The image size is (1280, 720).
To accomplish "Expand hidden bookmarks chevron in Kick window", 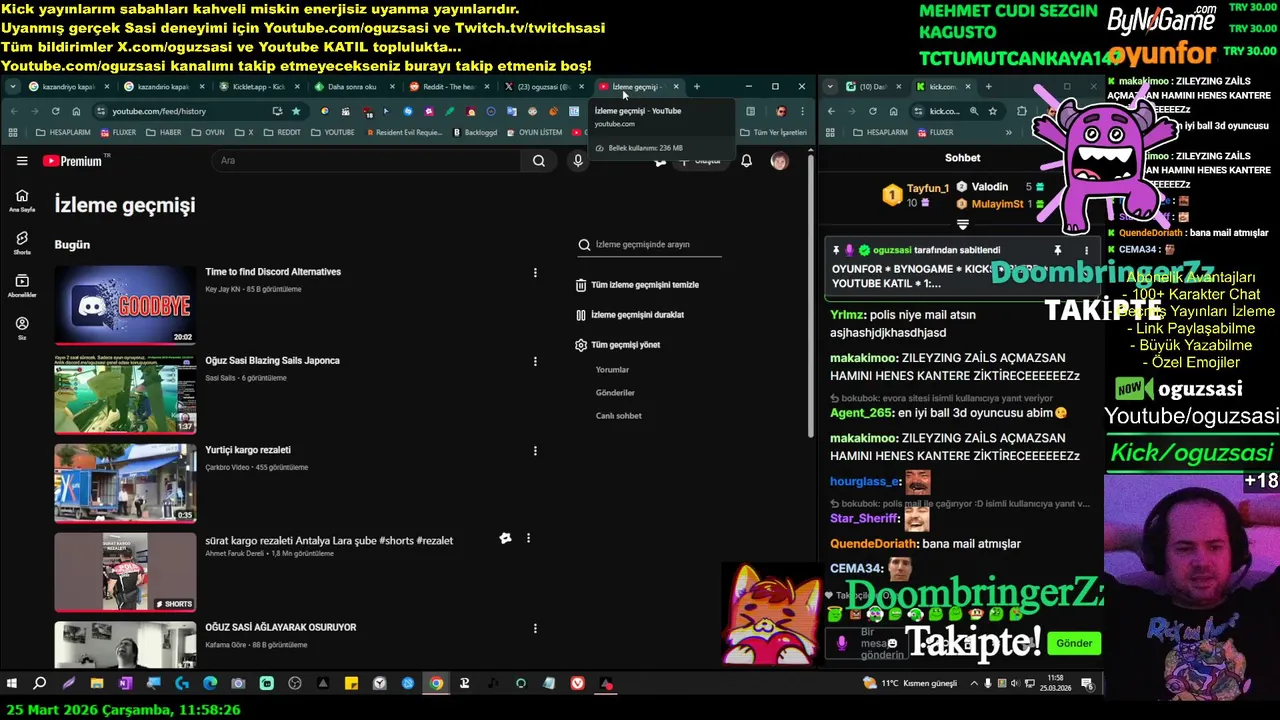I will pyautogui.click(x=1008, y=132).
